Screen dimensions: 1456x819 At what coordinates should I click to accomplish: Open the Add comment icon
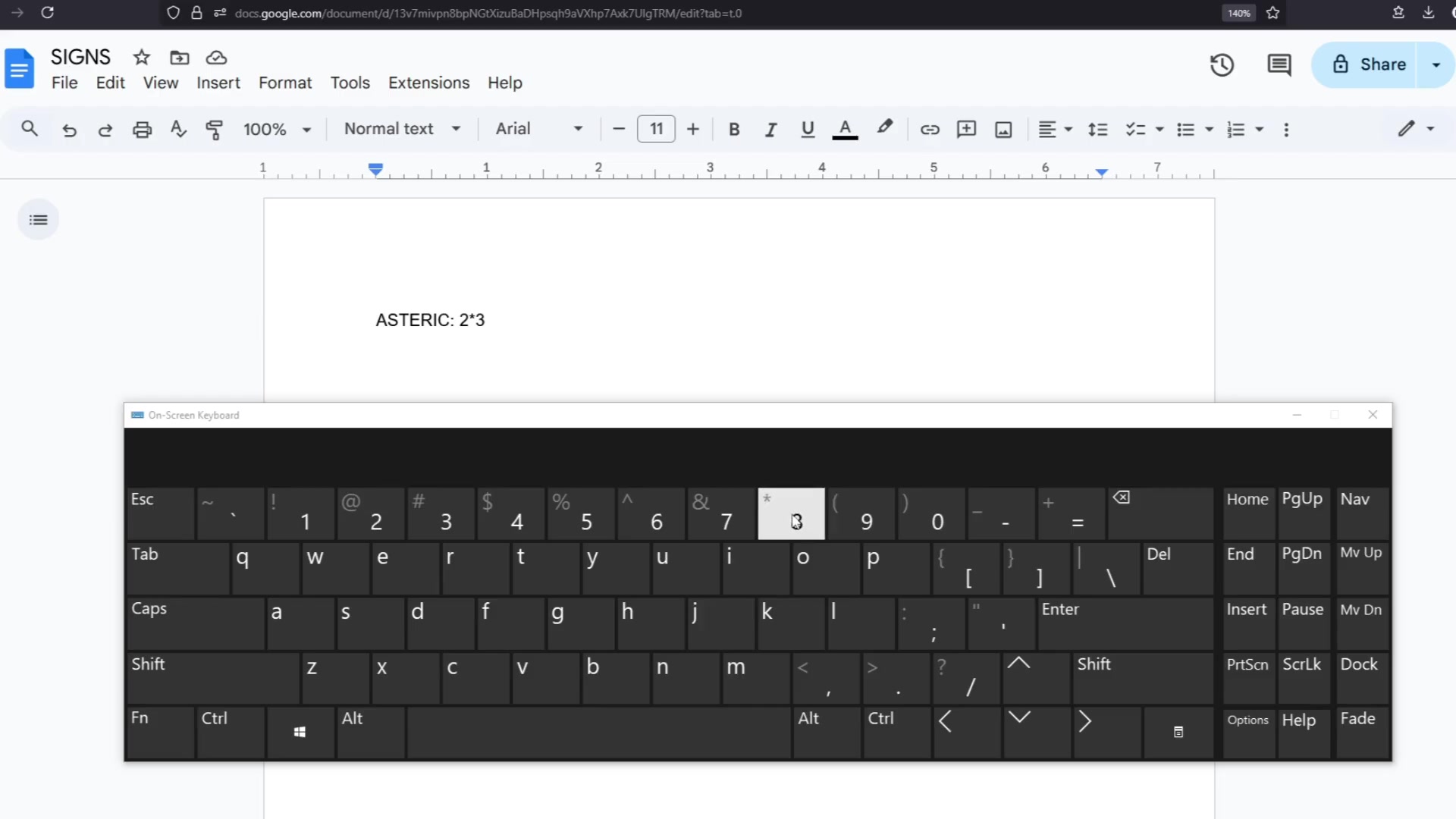965,129
